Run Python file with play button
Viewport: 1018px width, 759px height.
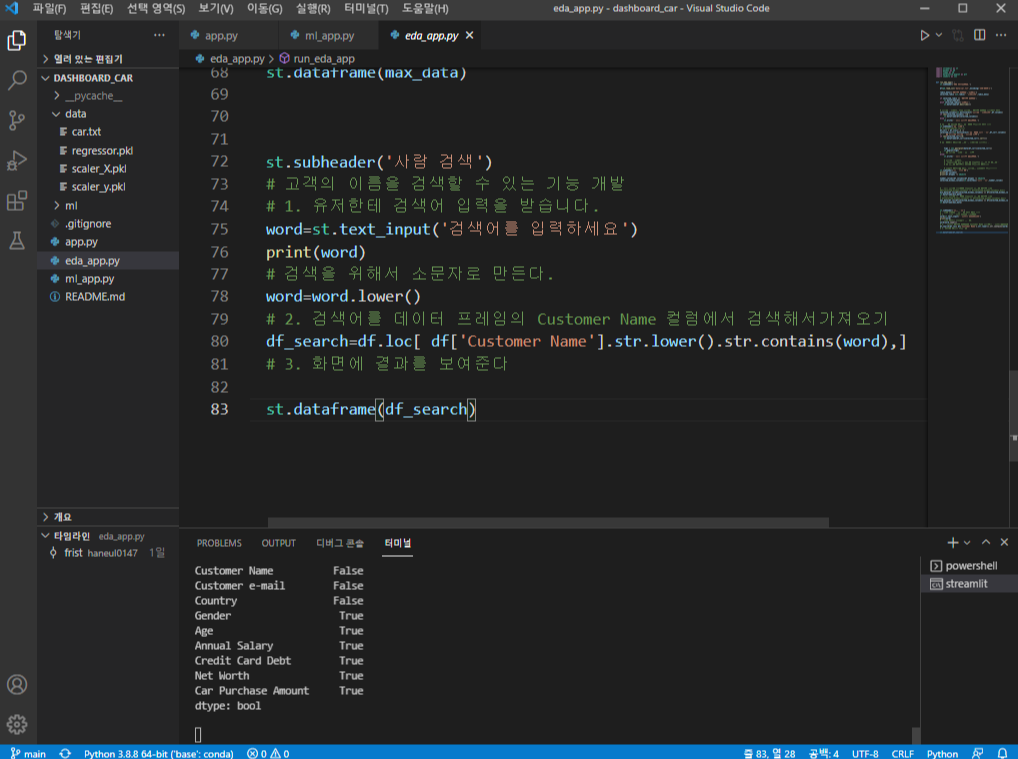tap(925, 35)
